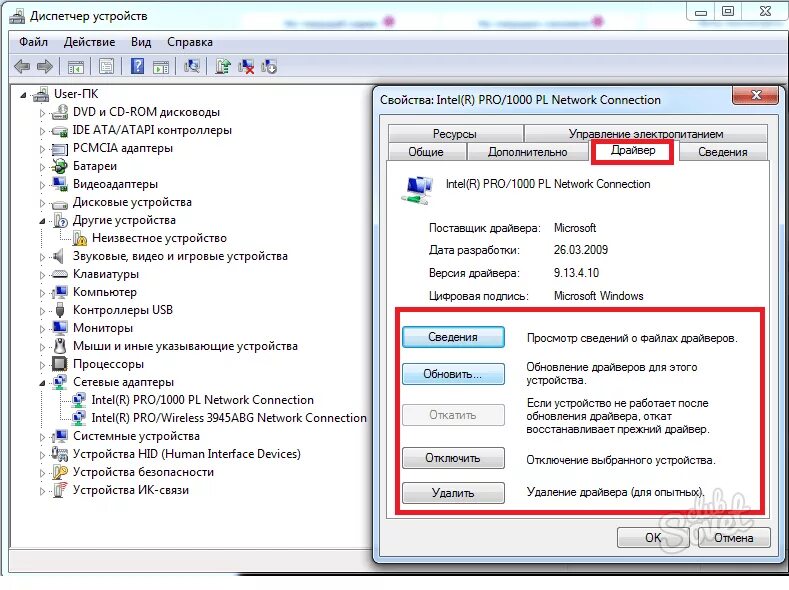Screen dimensions: 789x590
Task: Click the Мониторы monitor icon
Action: (x=60, y=328)
